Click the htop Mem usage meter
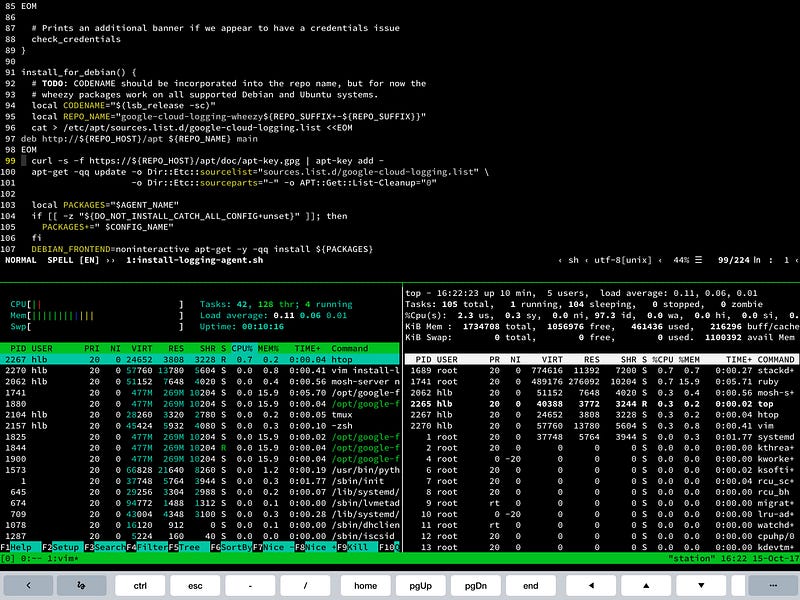 pos(97,315)
